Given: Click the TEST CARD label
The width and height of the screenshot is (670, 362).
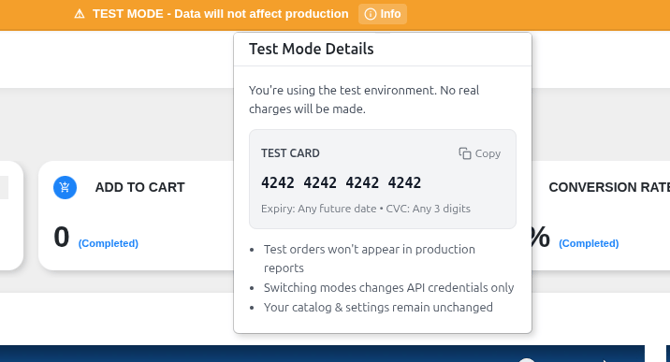Looking at the screenshot, I should (290, 153).
